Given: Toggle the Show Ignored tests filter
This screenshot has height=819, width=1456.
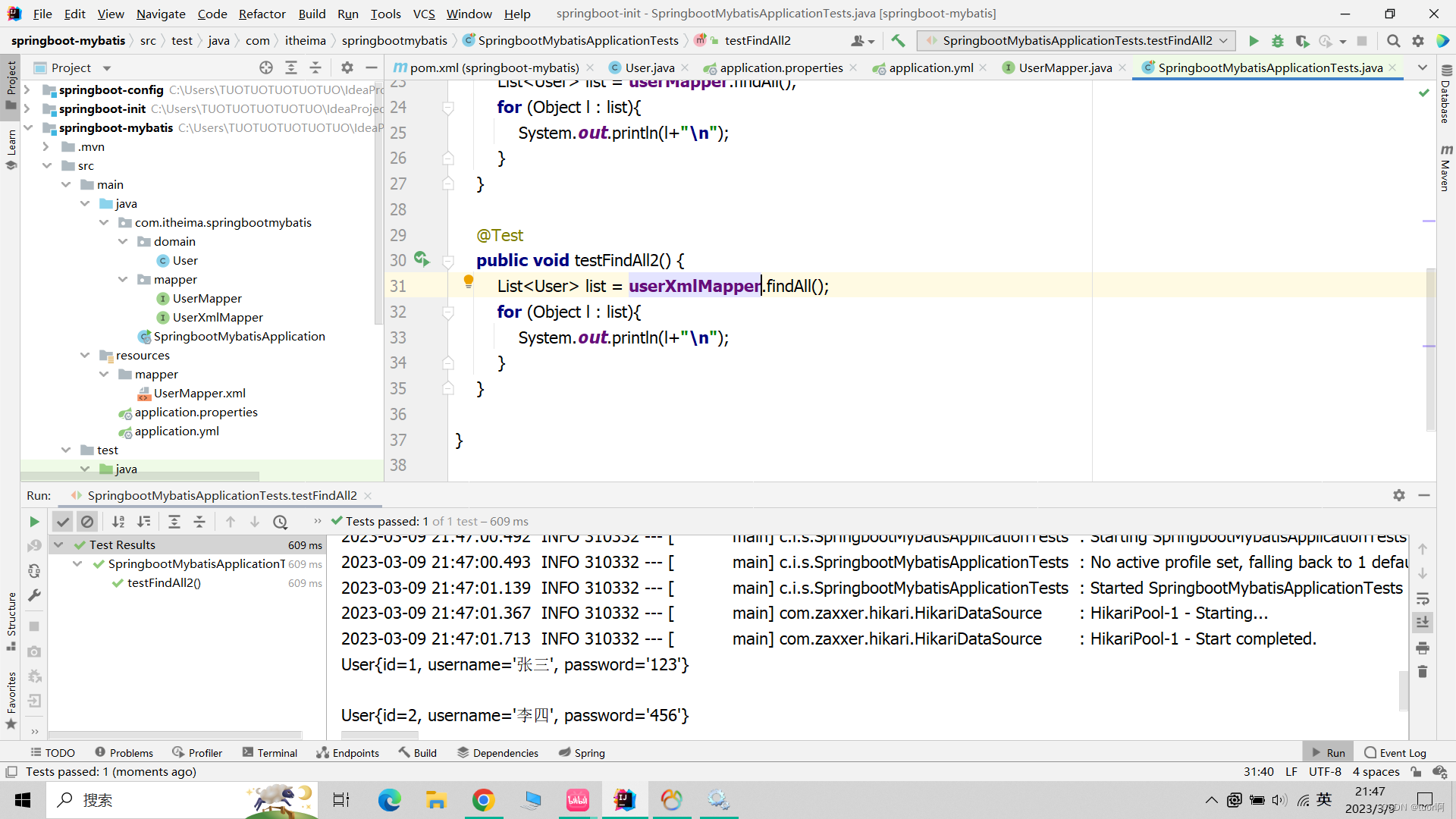Looking at the screenshot, I should tap(88, 521).
